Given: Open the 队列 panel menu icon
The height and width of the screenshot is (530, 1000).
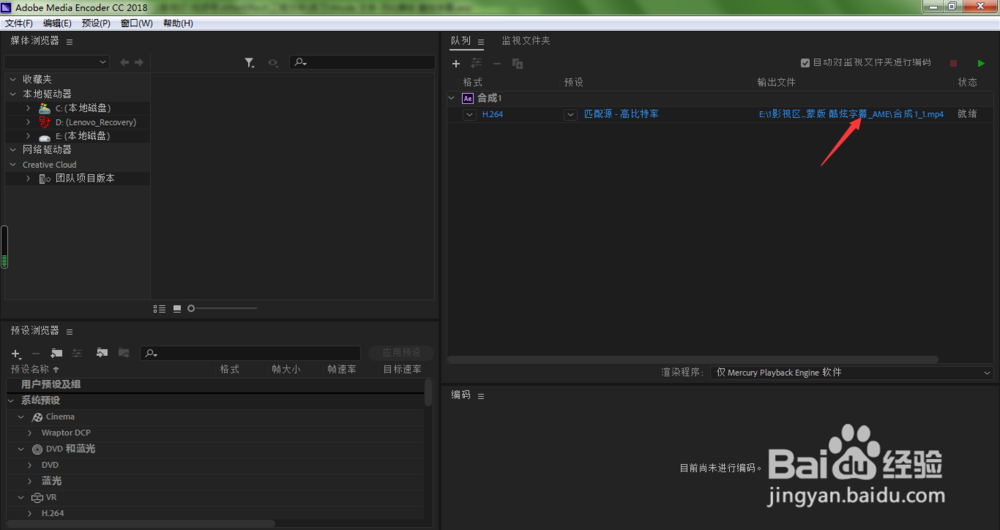Looking at the screenshot, I should (x=481, y=42).
